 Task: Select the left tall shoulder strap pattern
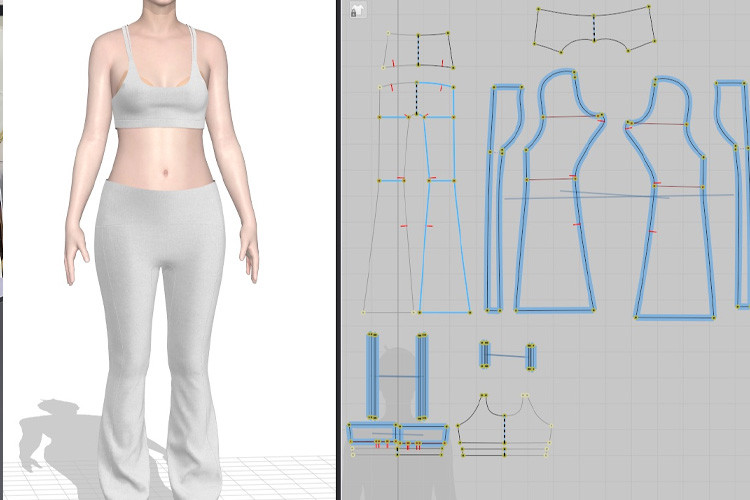click(x=372, y=376)
